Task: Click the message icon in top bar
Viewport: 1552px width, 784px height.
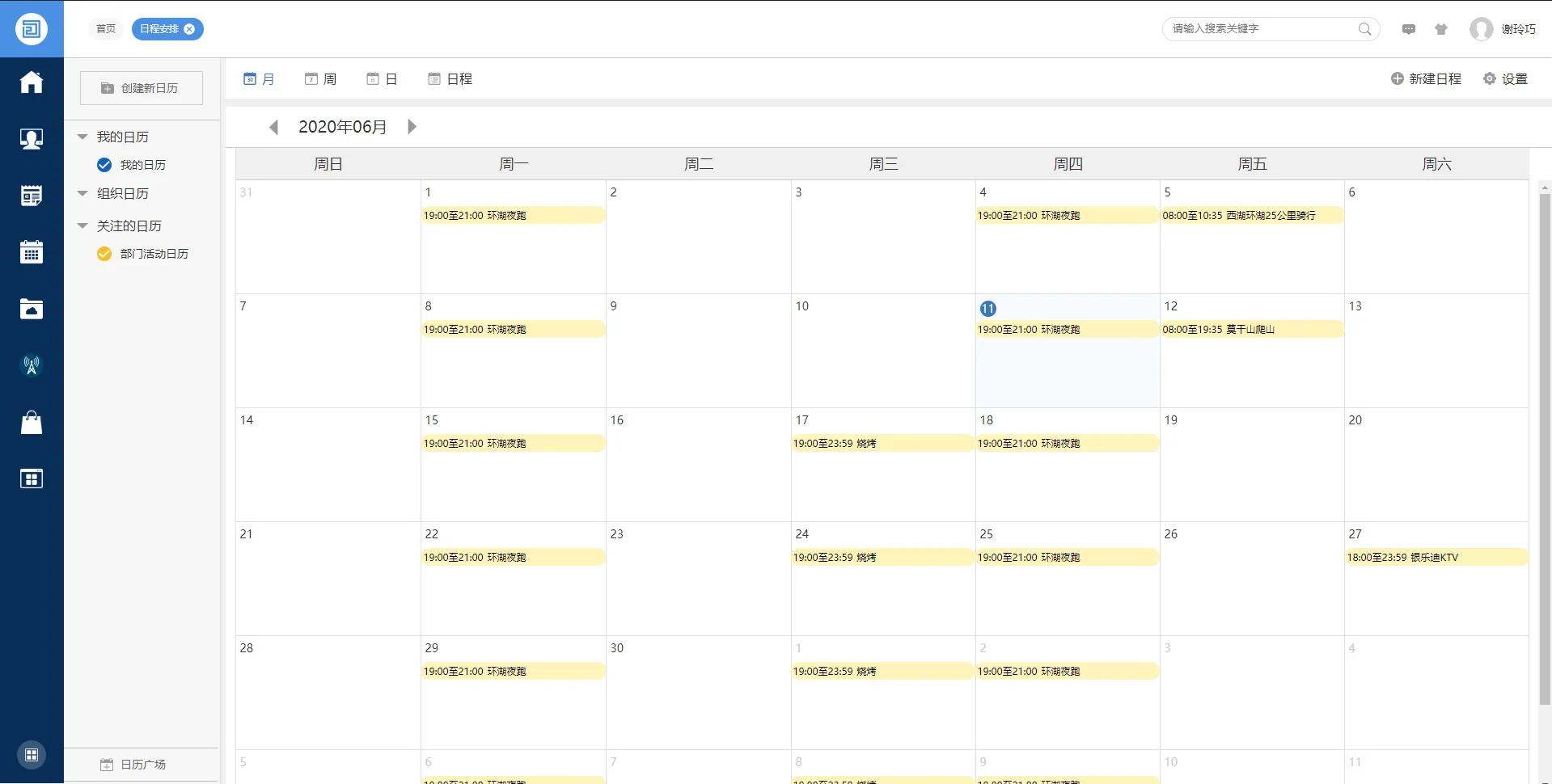Action: [x=1409, y=29]
